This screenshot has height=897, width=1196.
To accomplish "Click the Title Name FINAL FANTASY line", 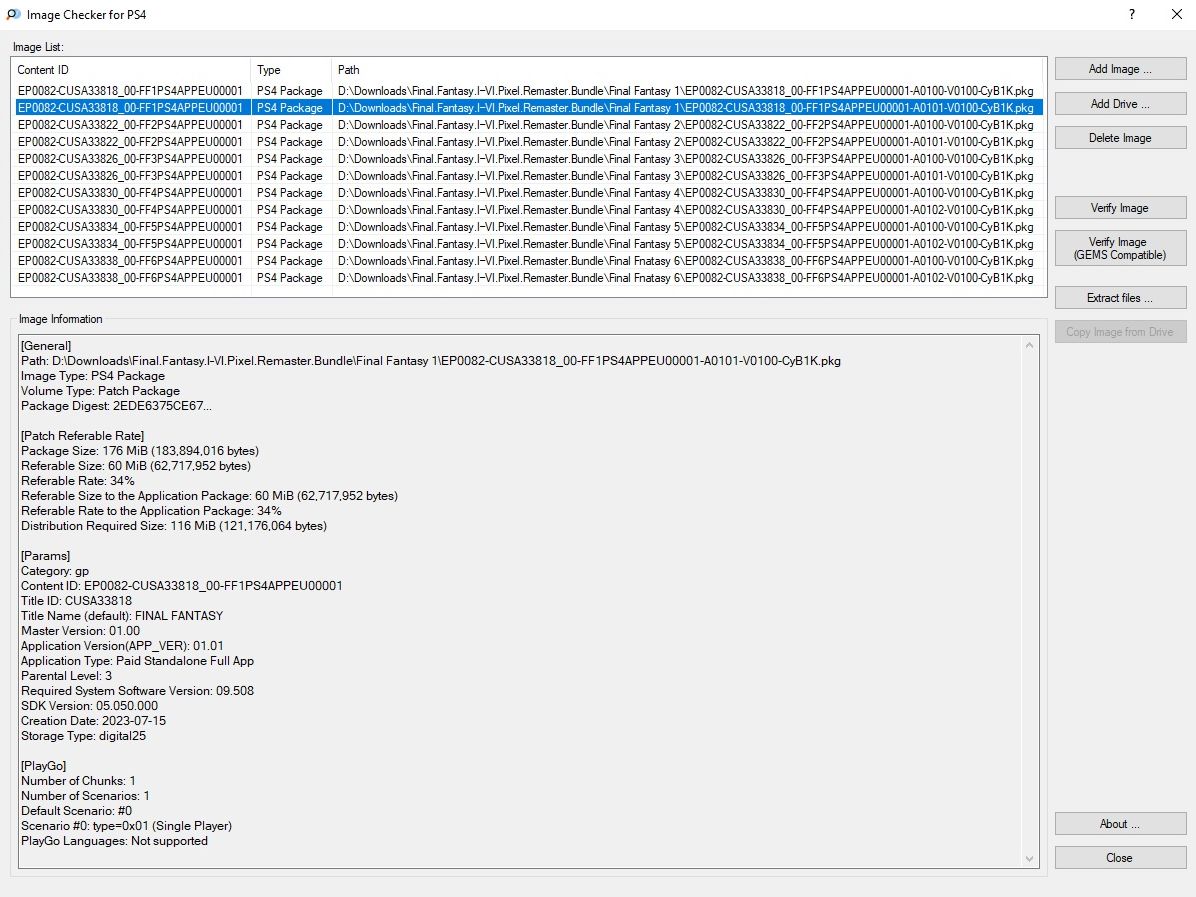I will [x=122, y=616].
